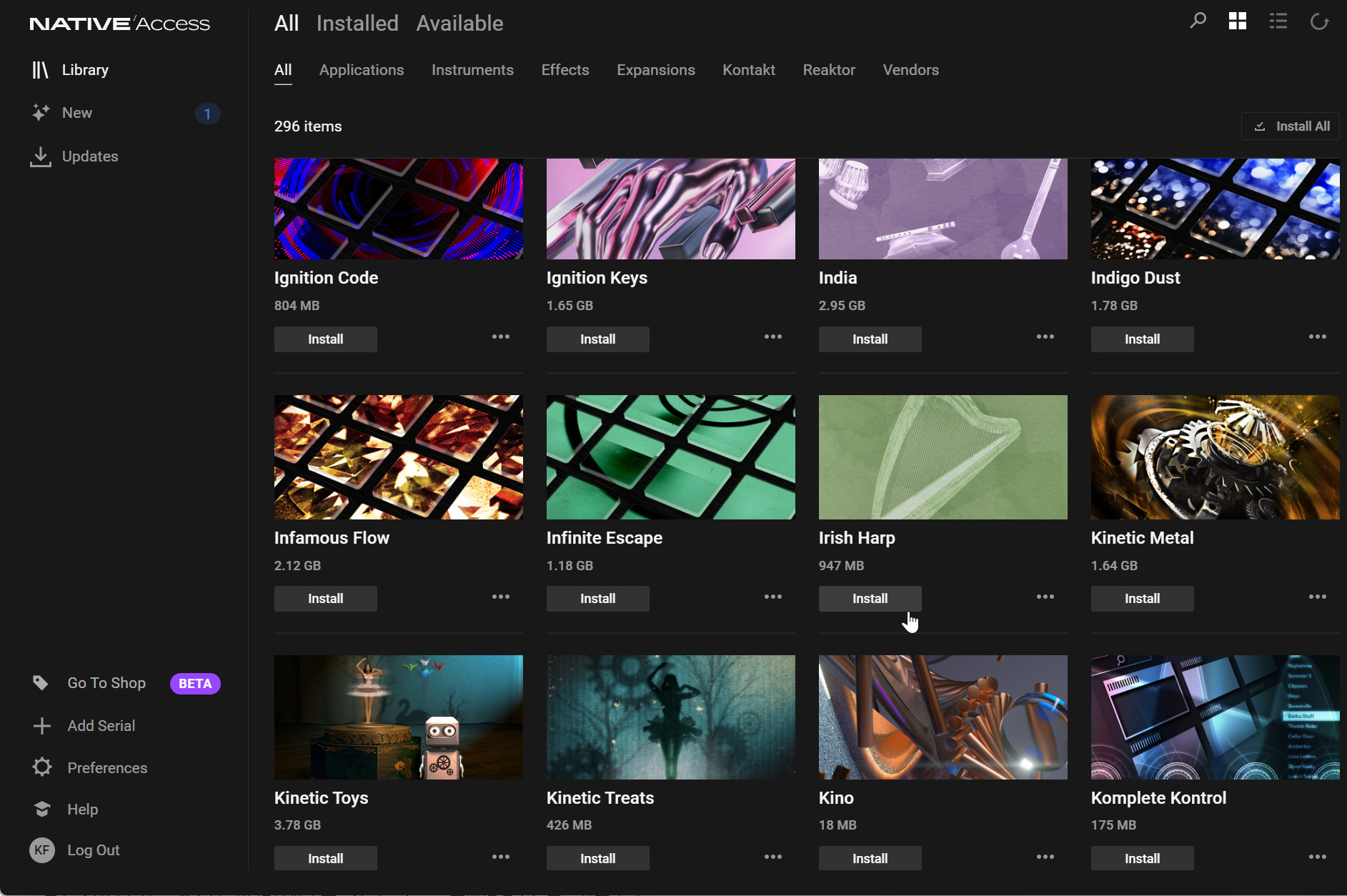This screenshot has height=896, width=1347.
Task: Switch to the Instruments tab
Action: click(x=472, y=70)
